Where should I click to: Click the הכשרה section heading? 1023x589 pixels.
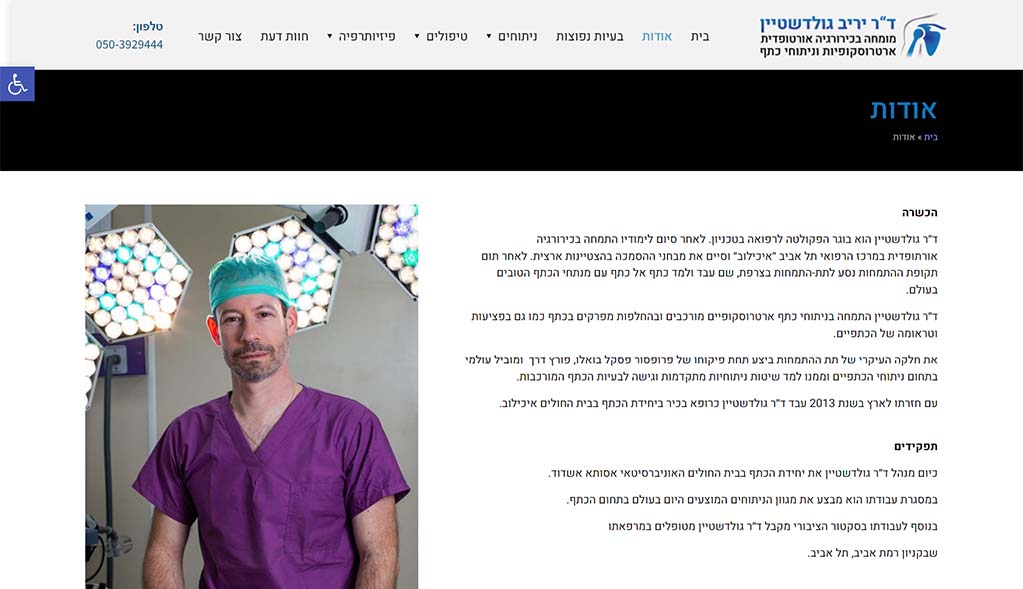pyautogui.click(x=919, y=213)
